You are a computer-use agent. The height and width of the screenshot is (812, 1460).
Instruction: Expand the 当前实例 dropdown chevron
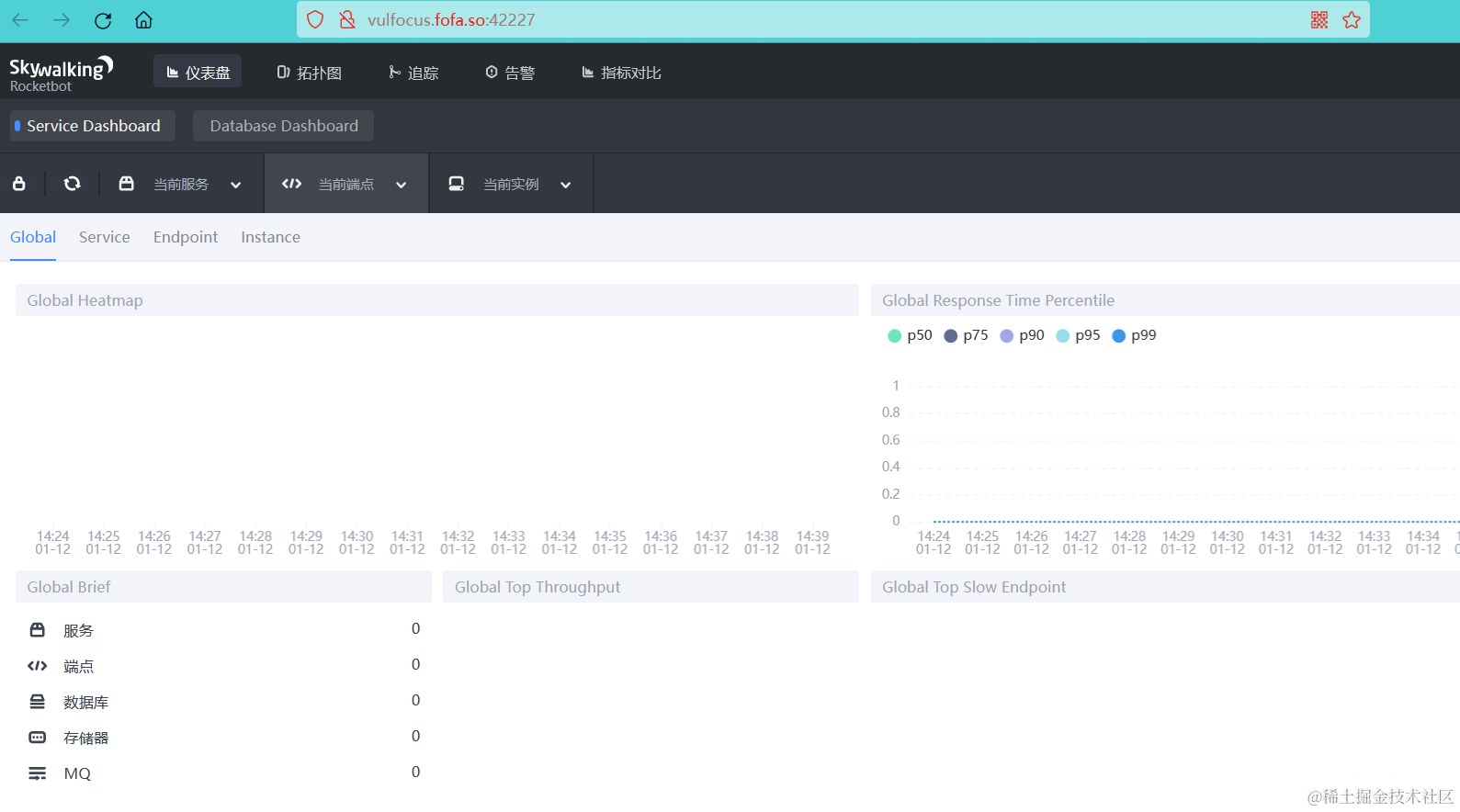point(566,185)
